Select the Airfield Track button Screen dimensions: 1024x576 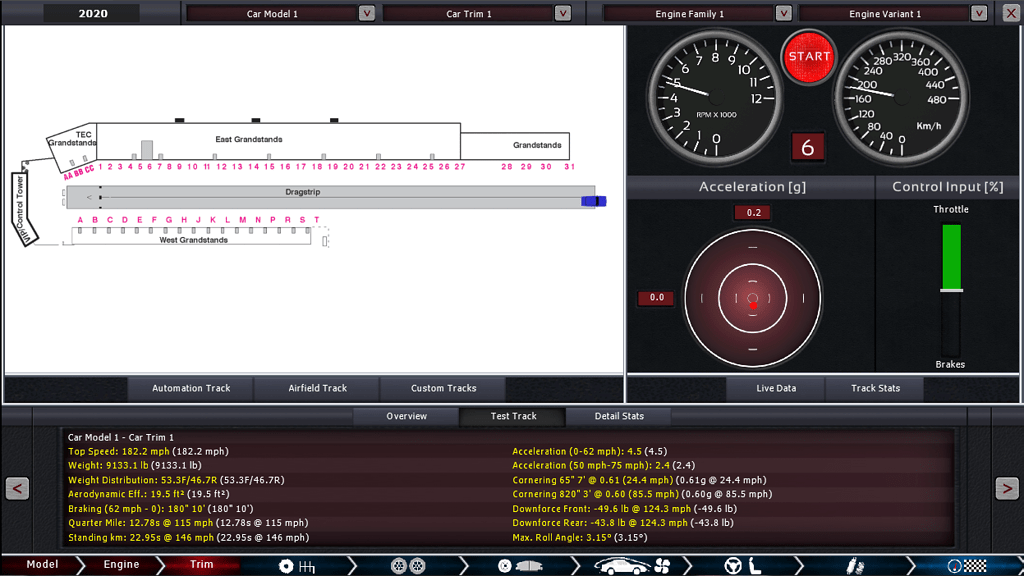coord(317,388)
